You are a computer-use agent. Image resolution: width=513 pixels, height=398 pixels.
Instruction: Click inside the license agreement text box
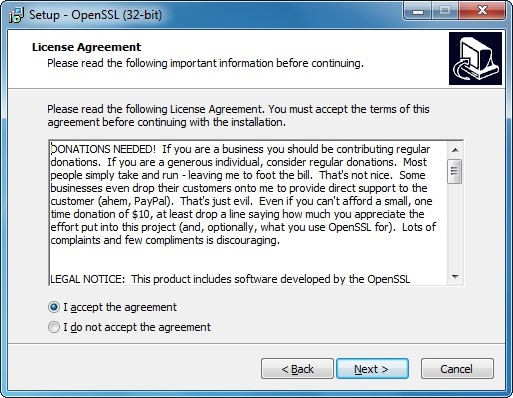248,213
